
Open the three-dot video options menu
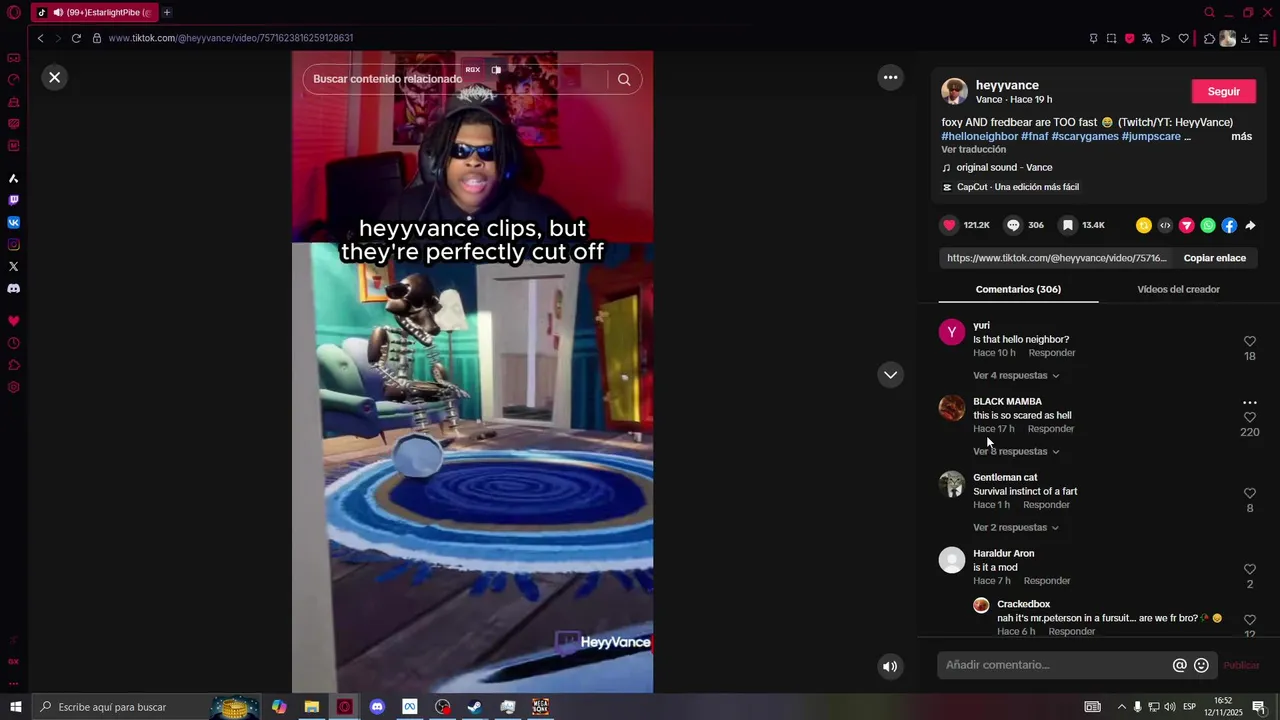[890, 77]
